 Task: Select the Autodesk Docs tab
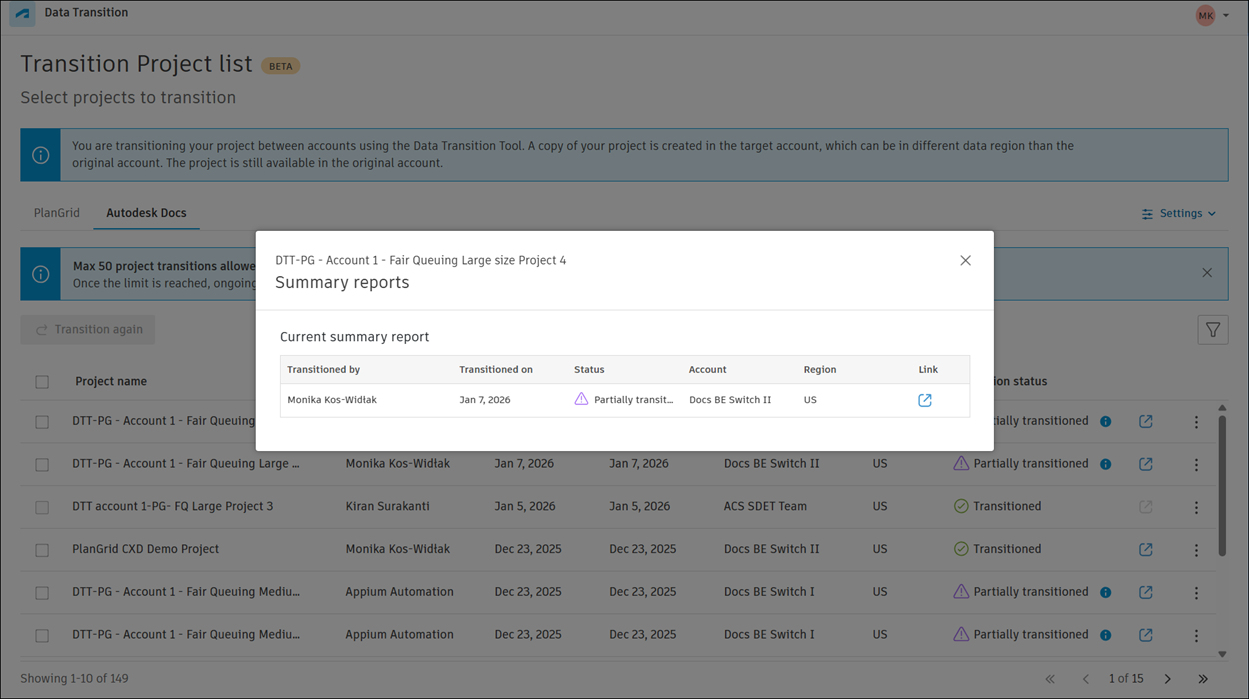(x=146, y=213)
